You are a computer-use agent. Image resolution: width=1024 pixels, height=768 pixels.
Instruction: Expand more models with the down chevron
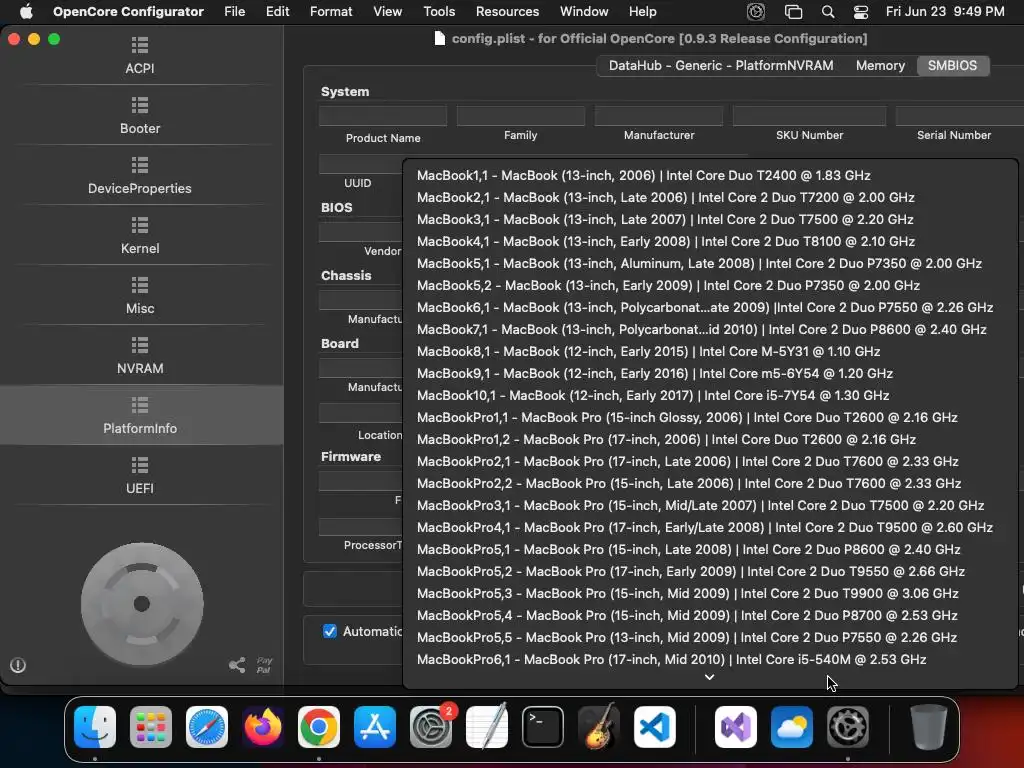click(x=709, y=677)
